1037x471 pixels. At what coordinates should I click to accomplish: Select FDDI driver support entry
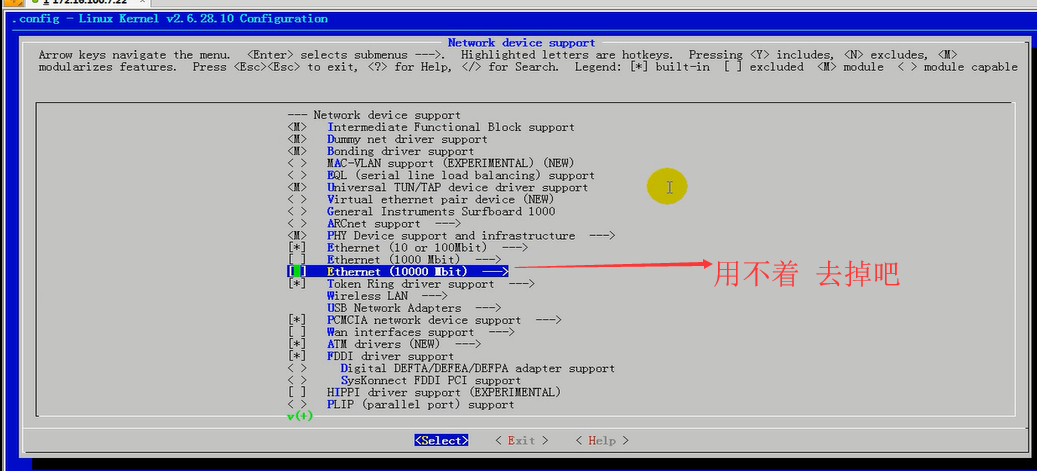(390, 356)
